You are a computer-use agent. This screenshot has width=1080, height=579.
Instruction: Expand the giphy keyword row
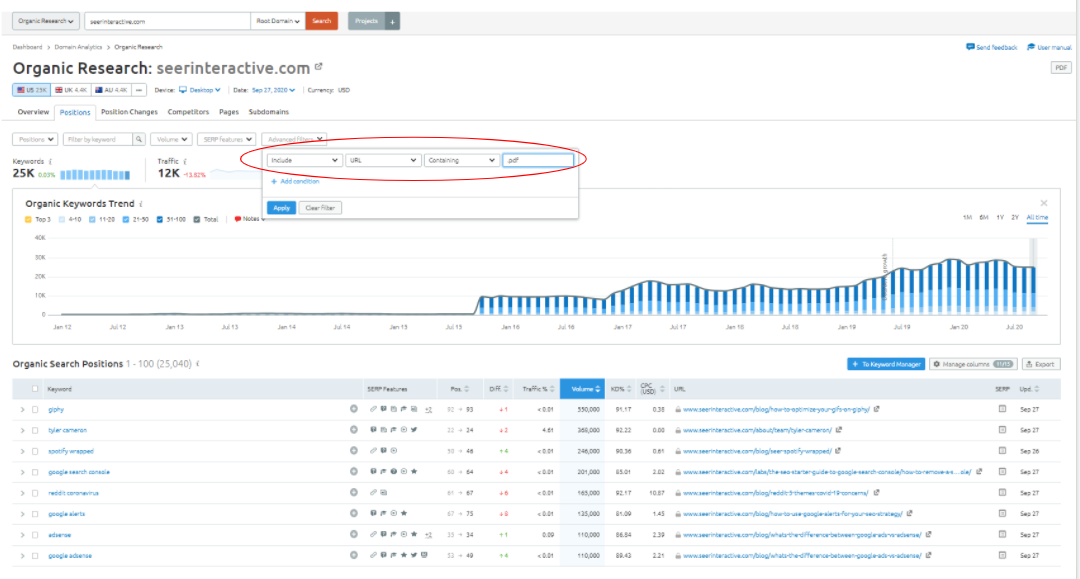22,409
